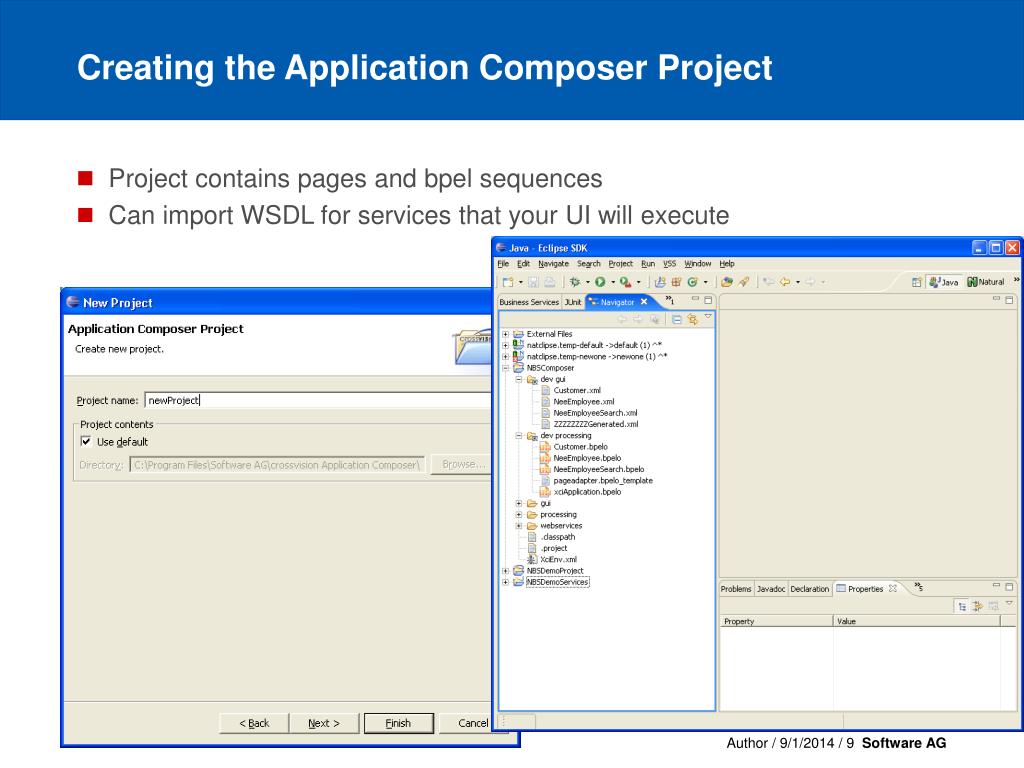
Task: Switch to the Business Services tab
Action: (x=529, y=302)
